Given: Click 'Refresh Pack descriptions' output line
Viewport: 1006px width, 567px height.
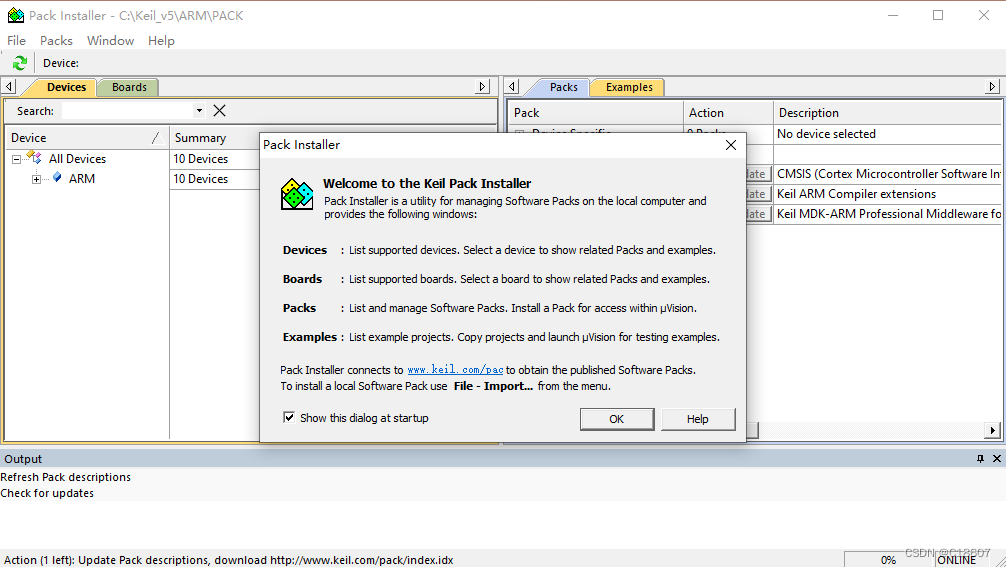Looking at the screenshot, I should click(65, 477).
